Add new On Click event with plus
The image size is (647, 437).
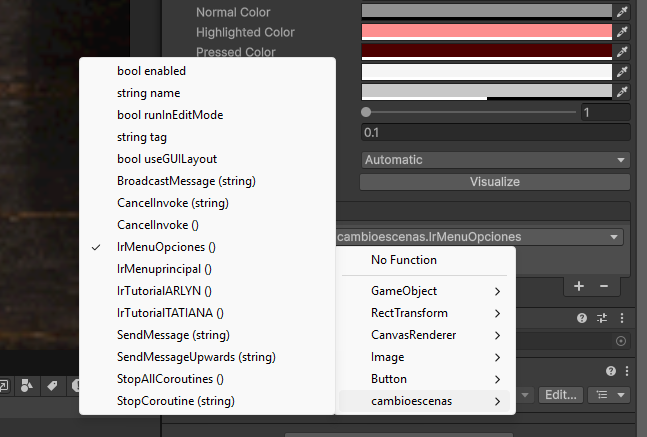point(579,286)
